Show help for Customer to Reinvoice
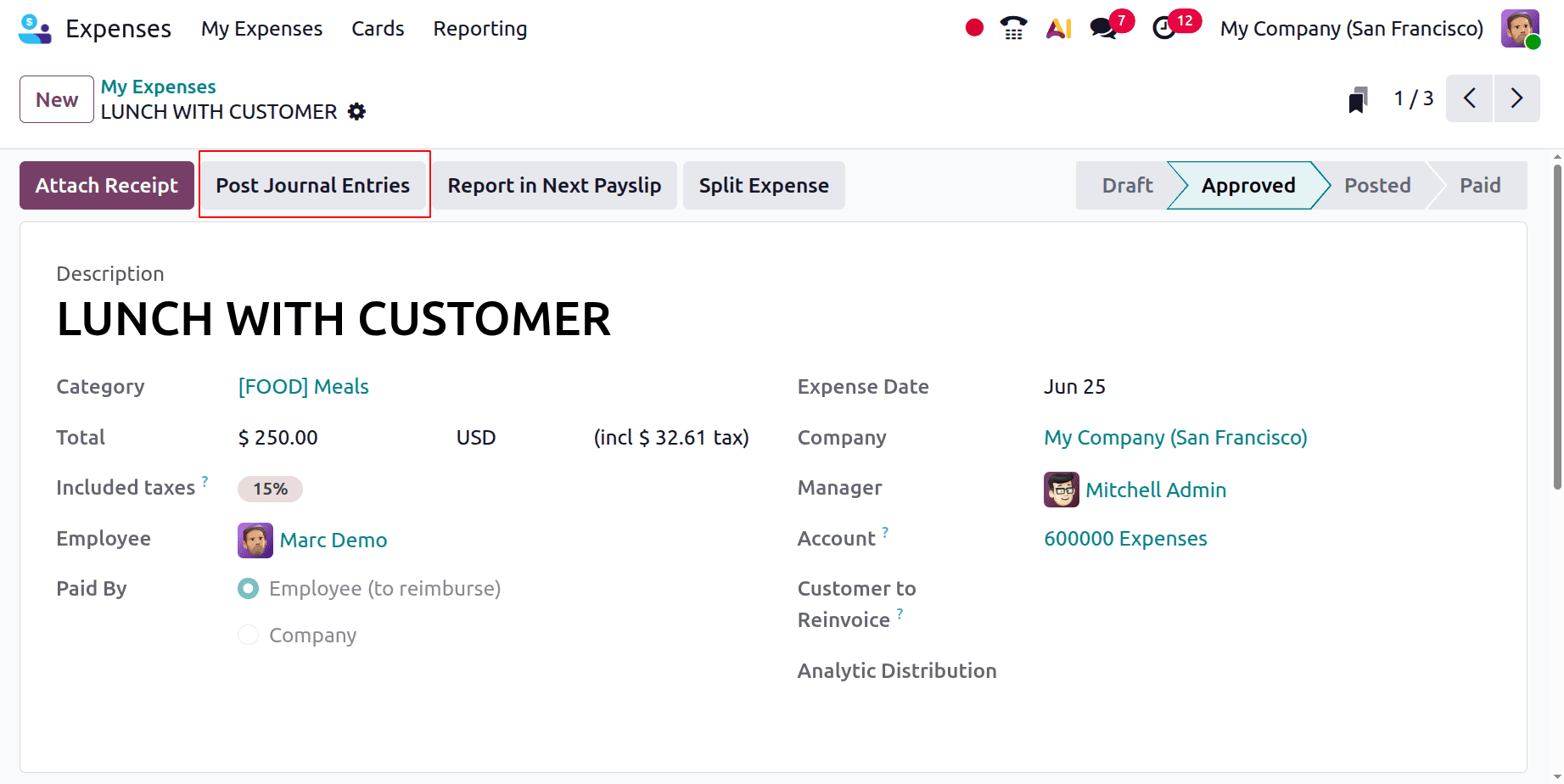Viewport: 1564px width, 784px height. (x=900, y=613)
